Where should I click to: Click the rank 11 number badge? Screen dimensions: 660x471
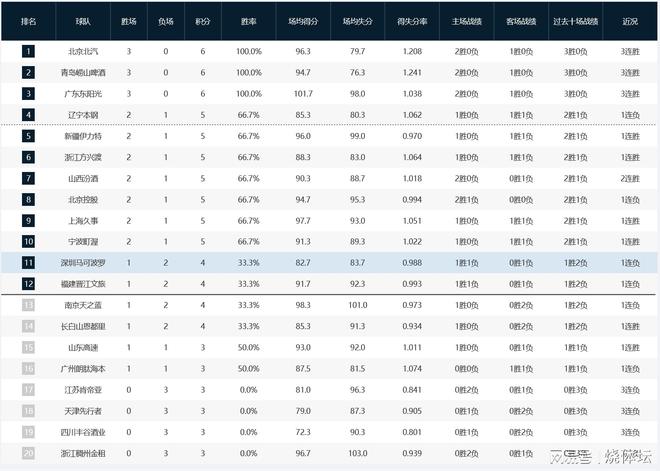pos(28,262)
